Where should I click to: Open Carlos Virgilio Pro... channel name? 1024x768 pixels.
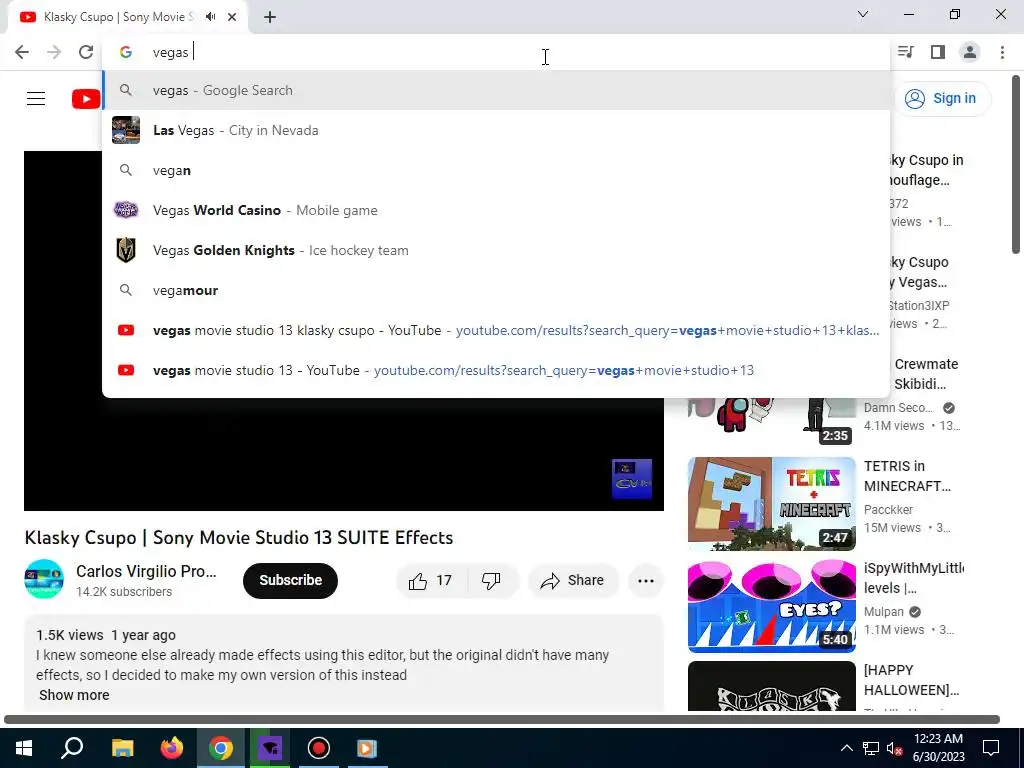tap(146, 571)
